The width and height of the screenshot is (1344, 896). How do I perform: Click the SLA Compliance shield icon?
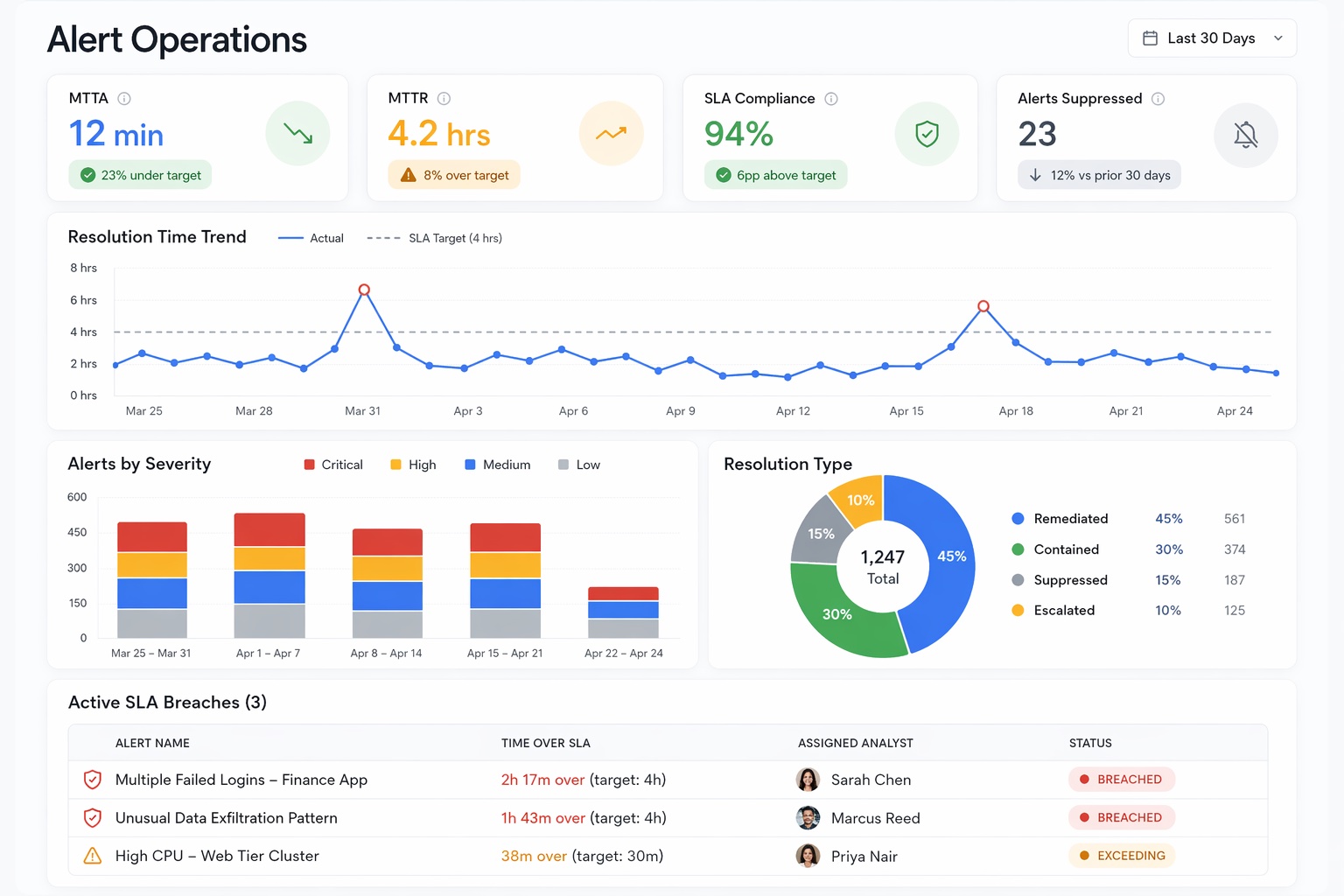pos(927,133)
